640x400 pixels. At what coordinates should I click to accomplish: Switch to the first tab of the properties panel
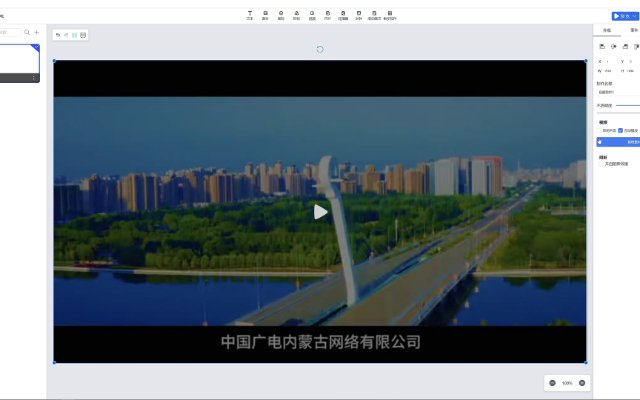click(607, 30)
